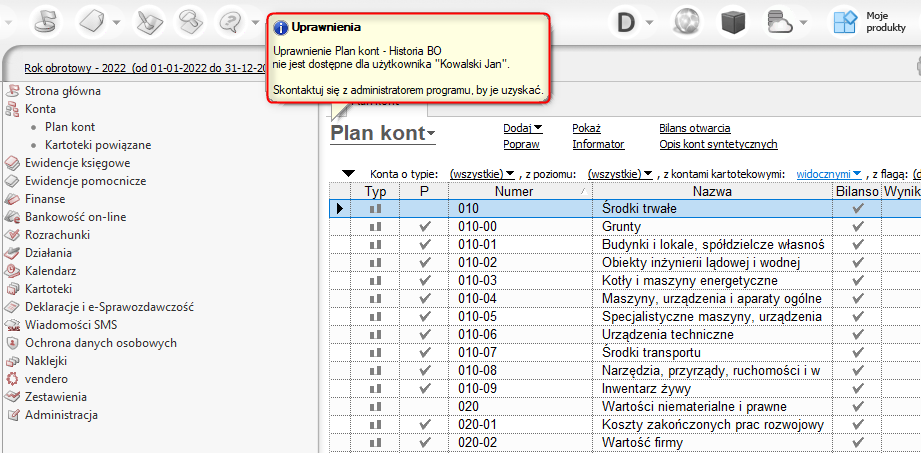Click the cloud database toolbar icon
This screenshot has width=921, height=453.
click(781, 22)
